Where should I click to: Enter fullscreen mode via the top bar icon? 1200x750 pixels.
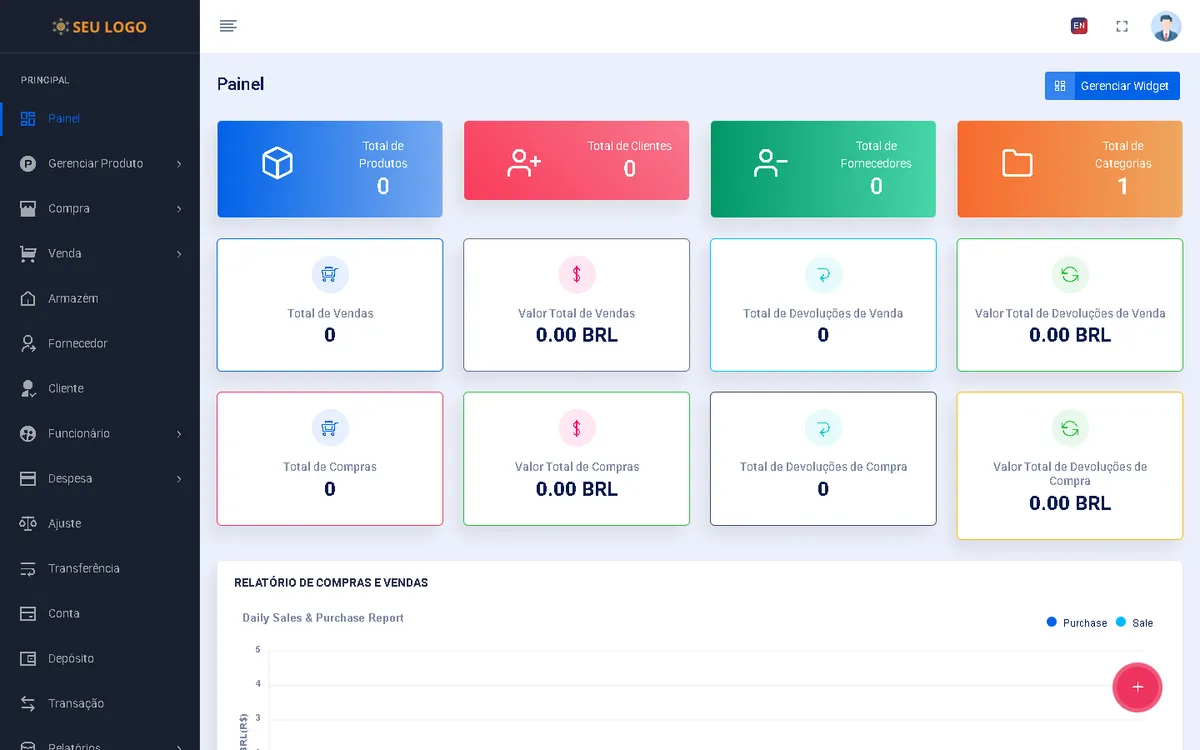tap(1122, 26)
